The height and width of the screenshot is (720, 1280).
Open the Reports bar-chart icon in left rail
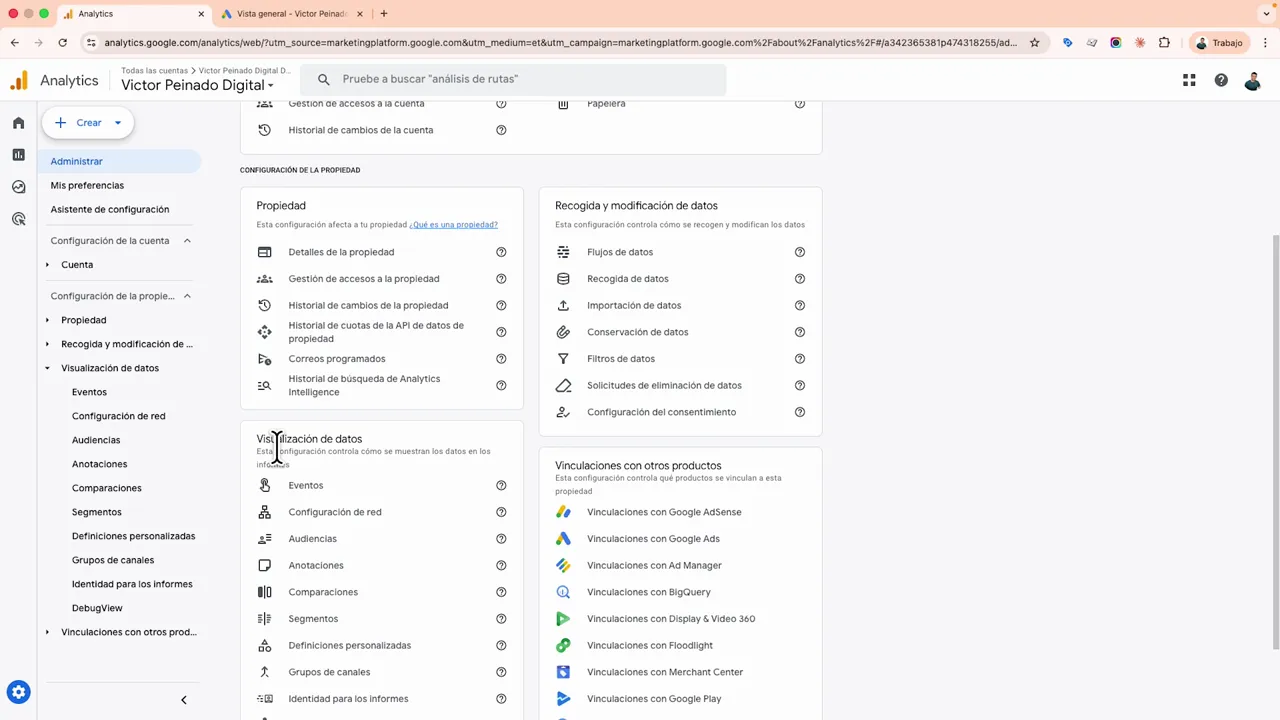[x=18, y=155]
